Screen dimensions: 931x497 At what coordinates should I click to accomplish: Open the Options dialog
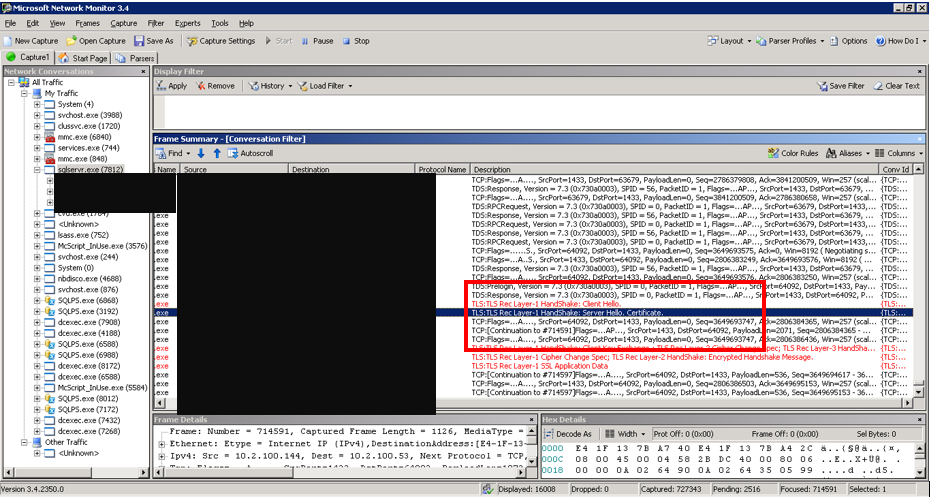coord(848,41)
